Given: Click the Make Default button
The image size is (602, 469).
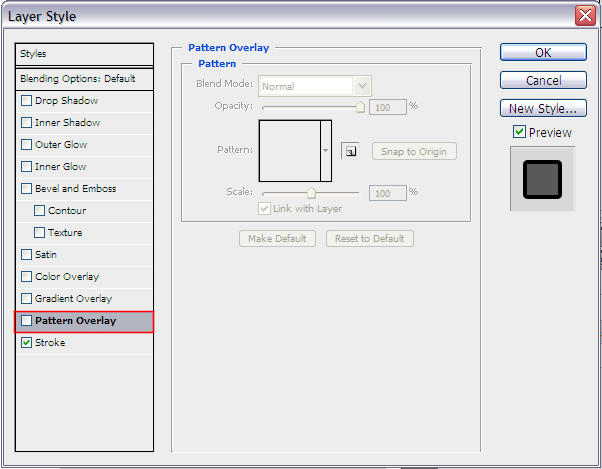Looking at the screenshot, I should (277, 238).
